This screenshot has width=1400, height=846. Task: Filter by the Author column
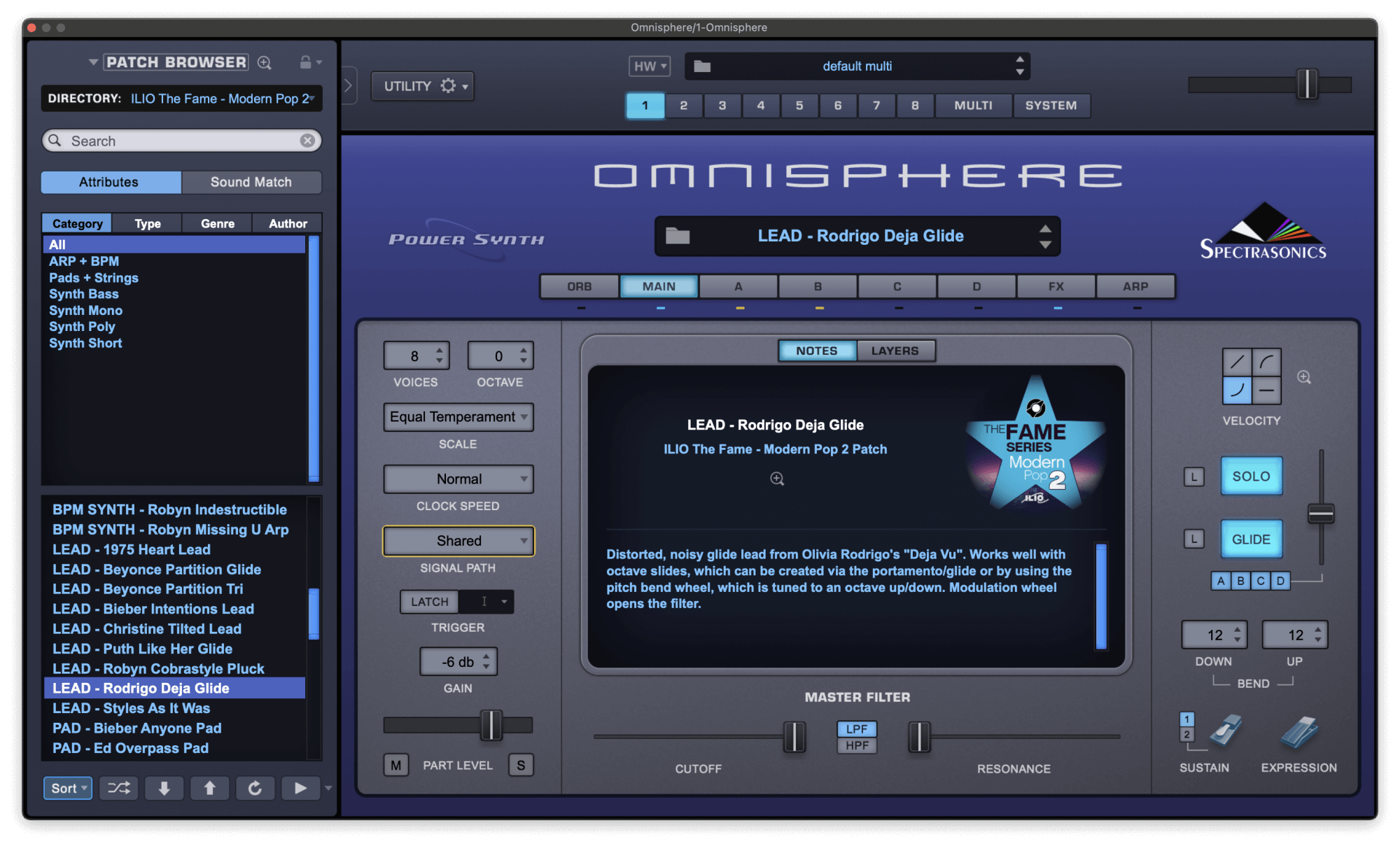pyautogui.click(x=288, y=223)
